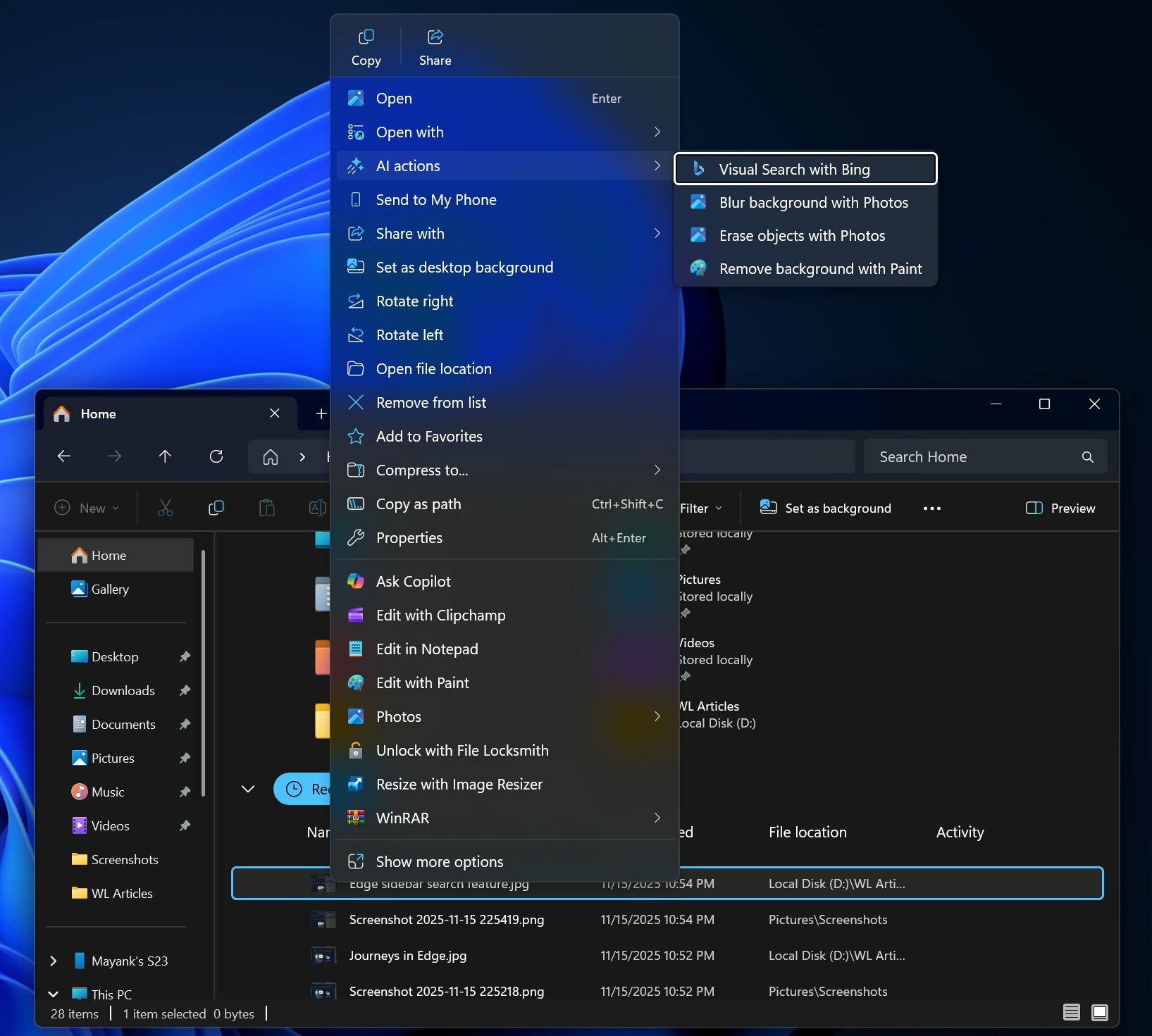The height and width of the screenshot is (1036, 1152).
Task: Remove background with Paint
Action: (820, 268)
